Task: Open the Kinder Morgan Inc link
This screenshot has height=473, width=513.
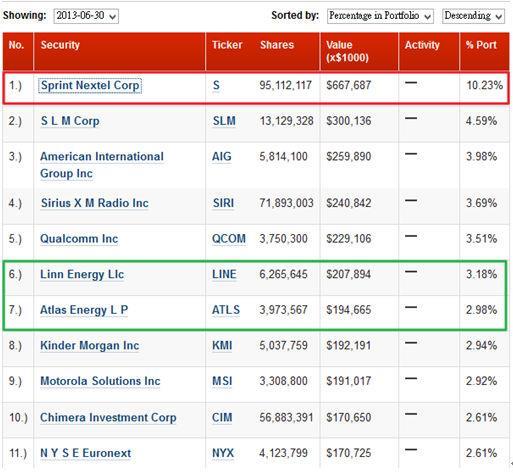Action: pos(89,346)
